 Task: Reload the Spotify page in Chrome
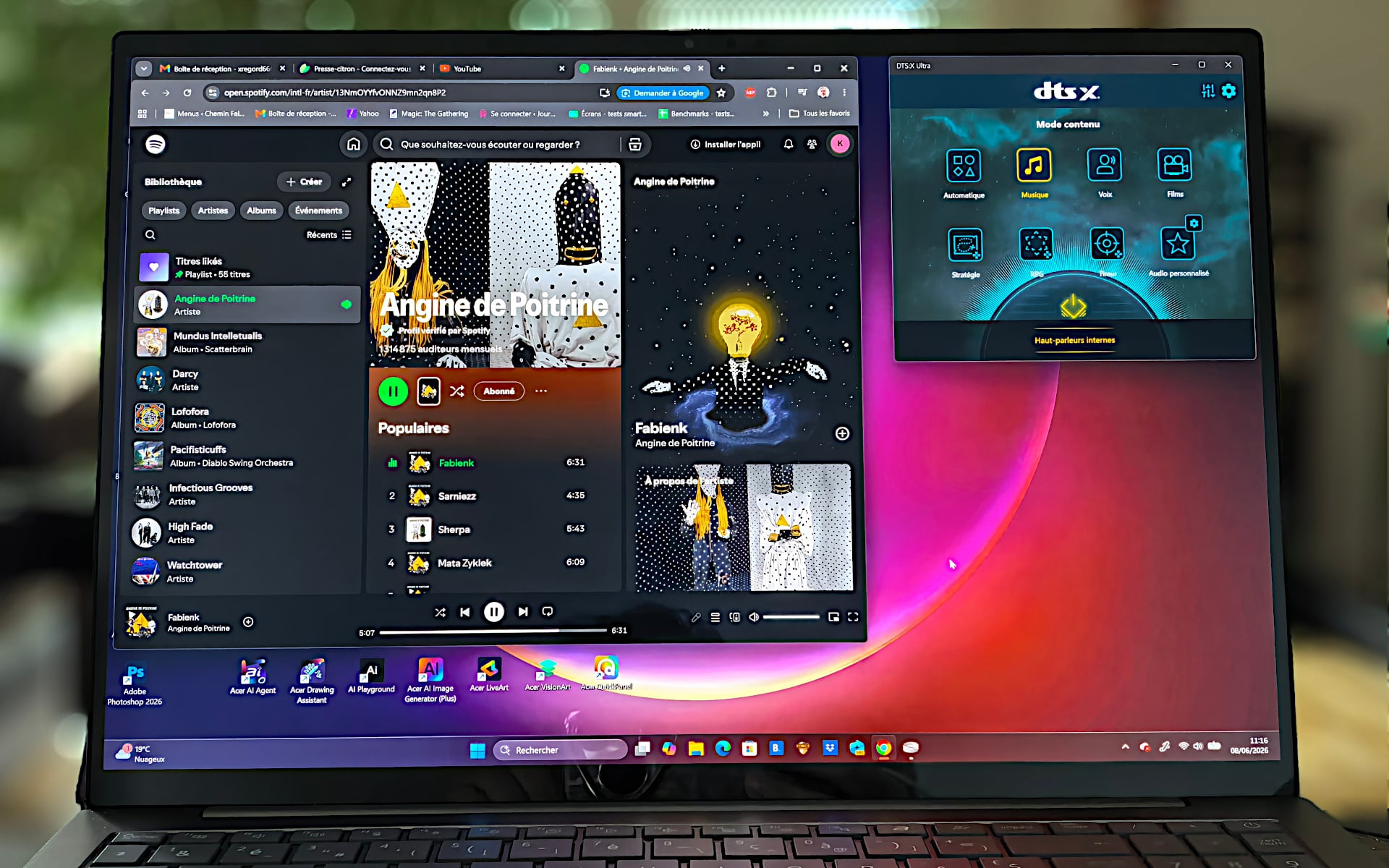tap(187, 93)
